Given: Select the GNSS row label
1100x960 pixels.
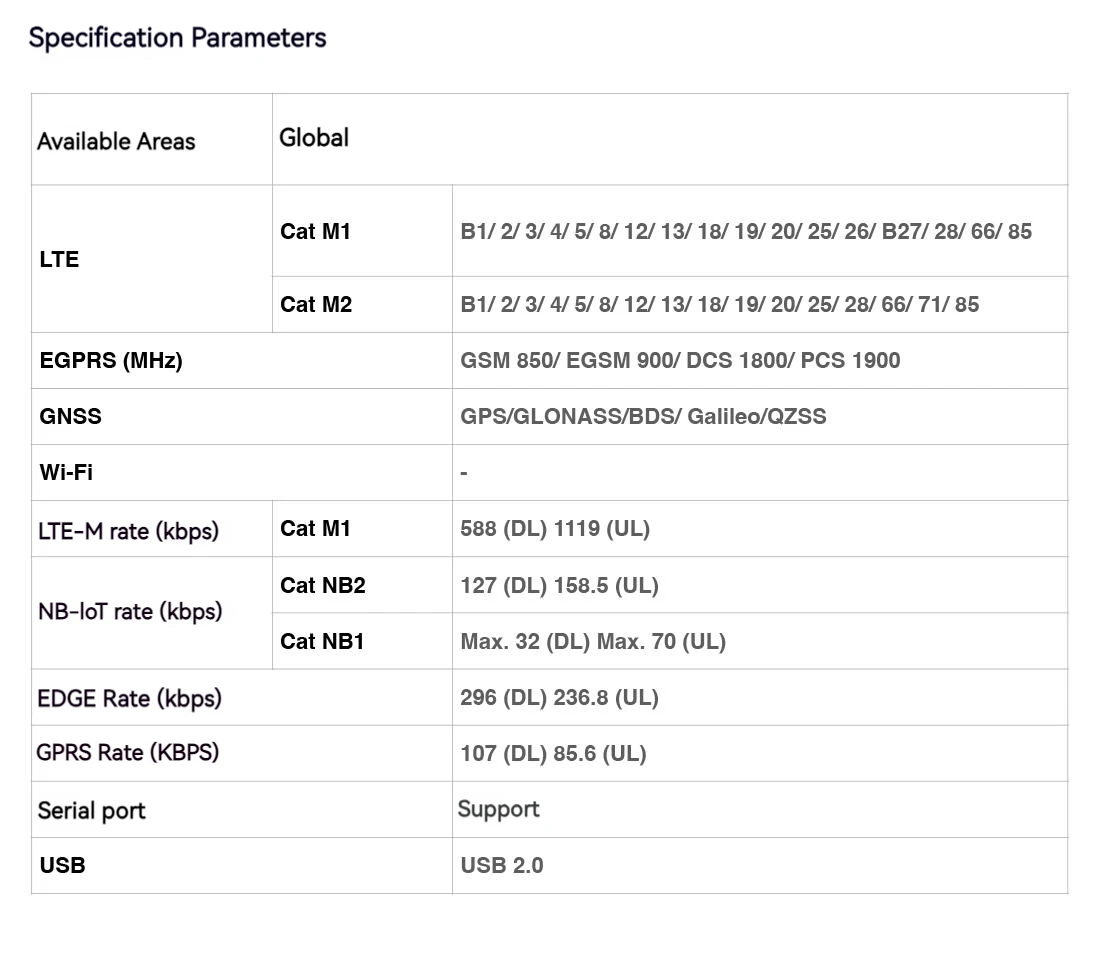Looking at the screenshot, I should tap(70, 416).
